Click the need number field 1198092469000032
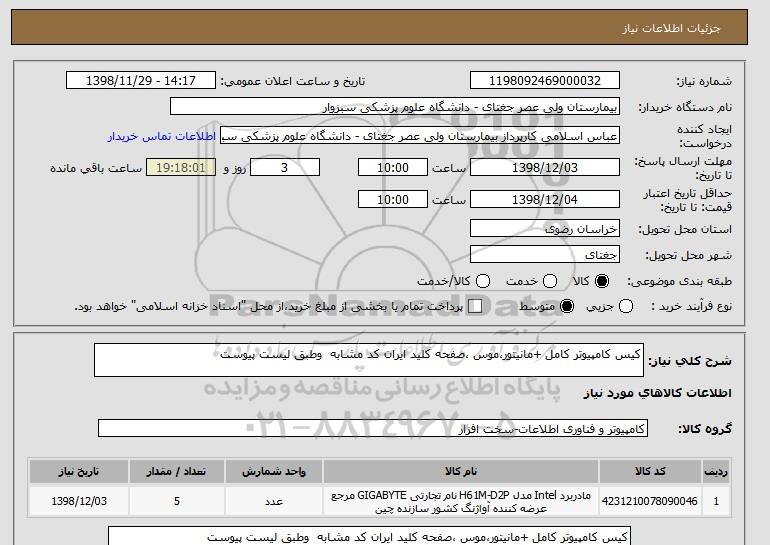Image resolution: width=770 pixels, height=545 pixels. point(545,81)
